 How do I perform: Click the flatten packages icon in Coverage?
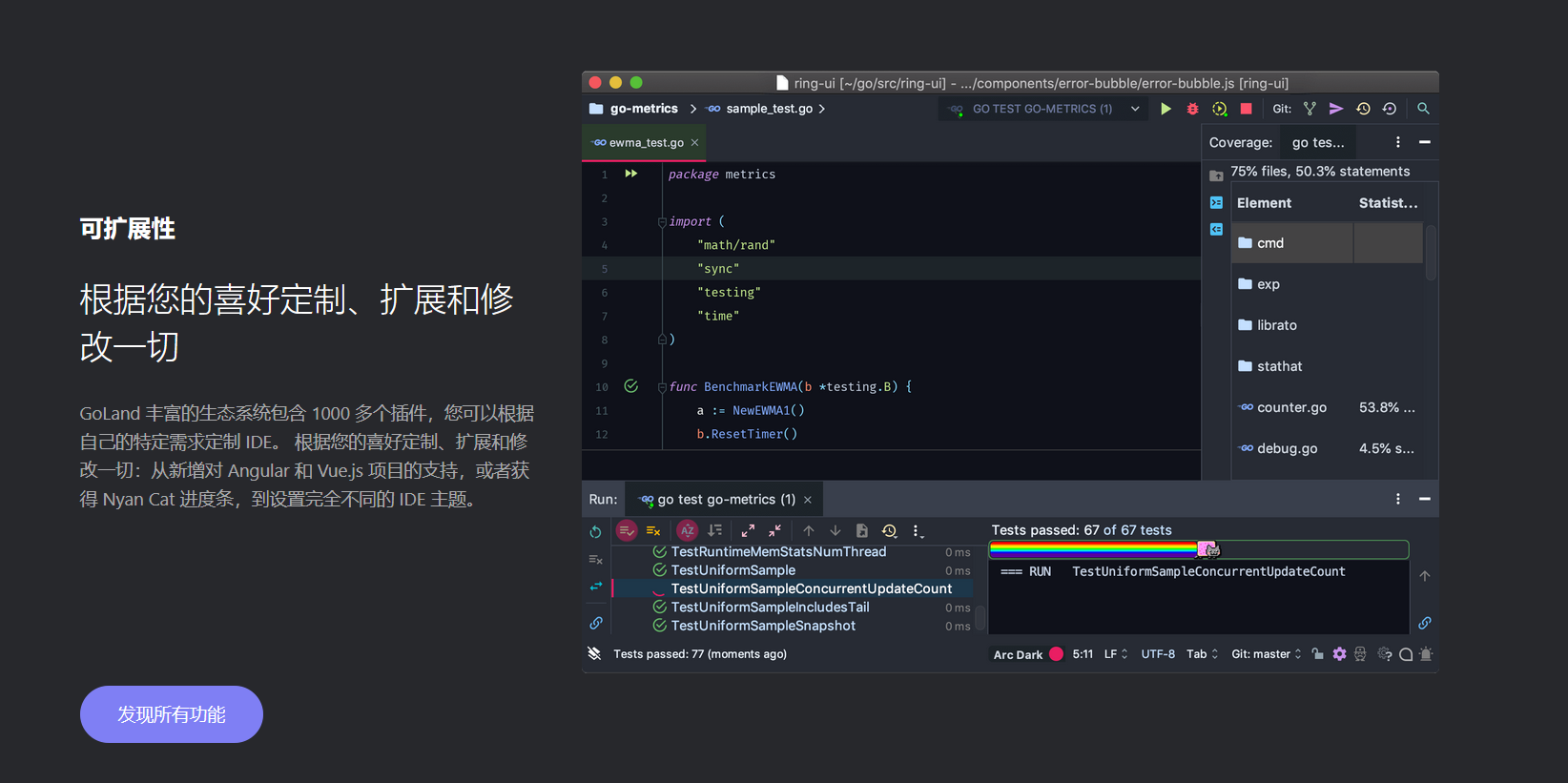(x=1216, y=202)
